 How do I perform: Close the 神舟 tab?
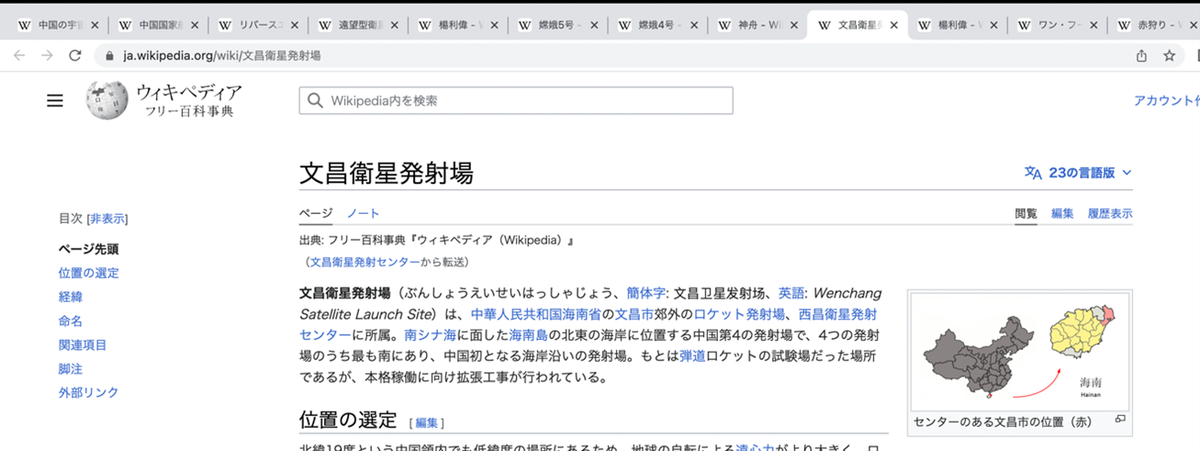pyautogui.click(x=793, y=25)
